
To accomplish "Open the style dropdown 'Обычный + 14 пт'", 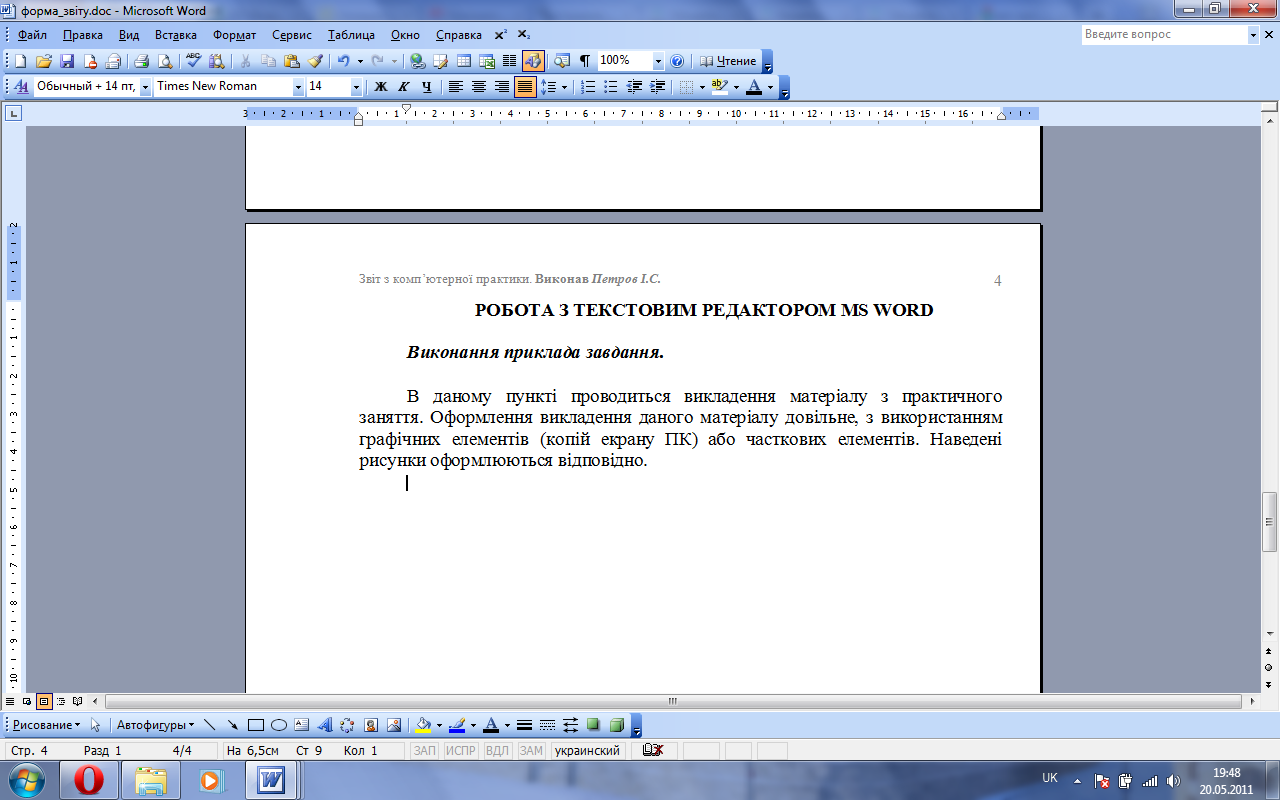I will pyautogui.click(x=145, y=87).
